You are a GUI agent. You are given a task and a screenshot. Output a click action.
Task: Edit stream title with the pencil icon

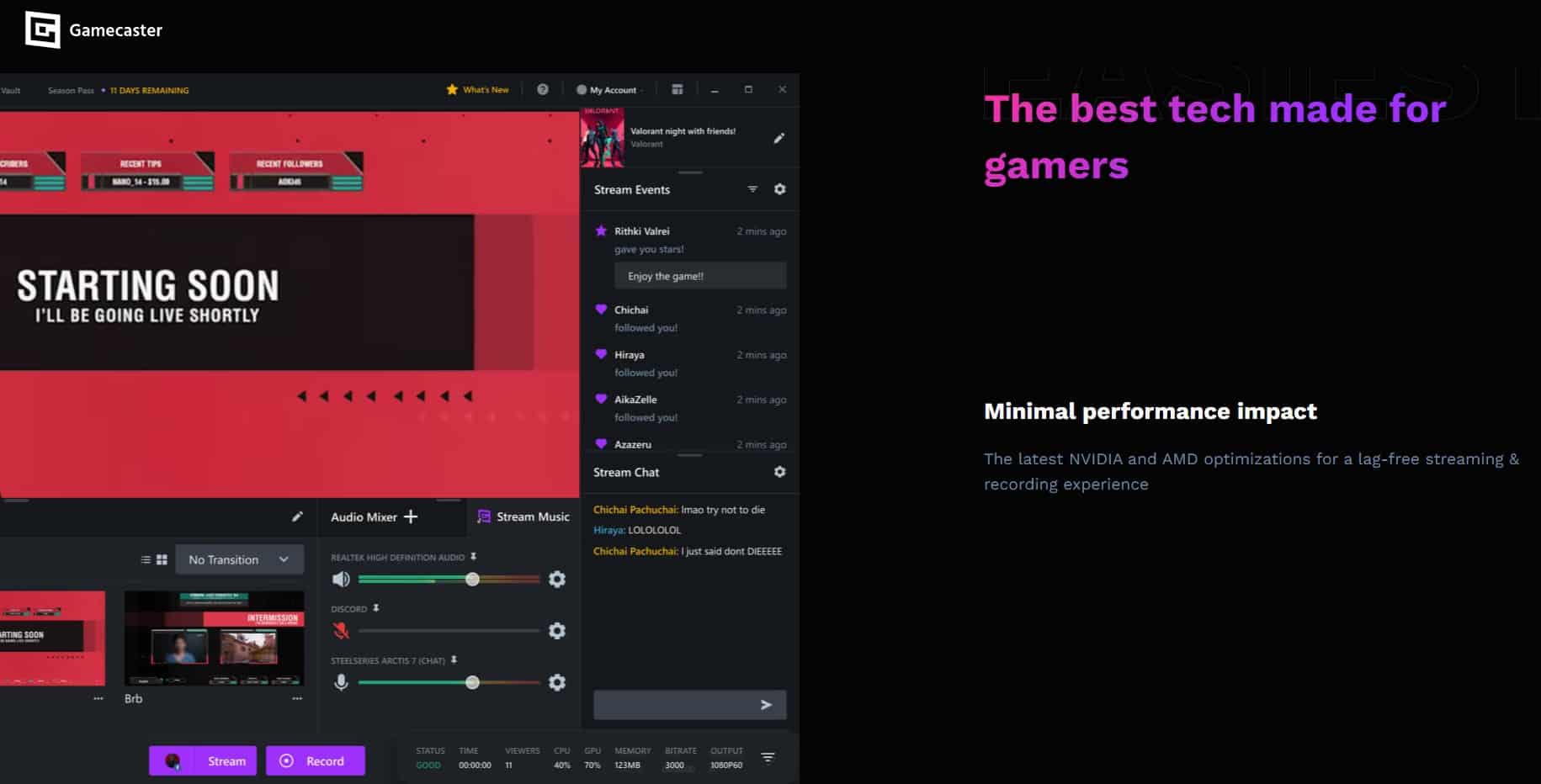point(779,138)
